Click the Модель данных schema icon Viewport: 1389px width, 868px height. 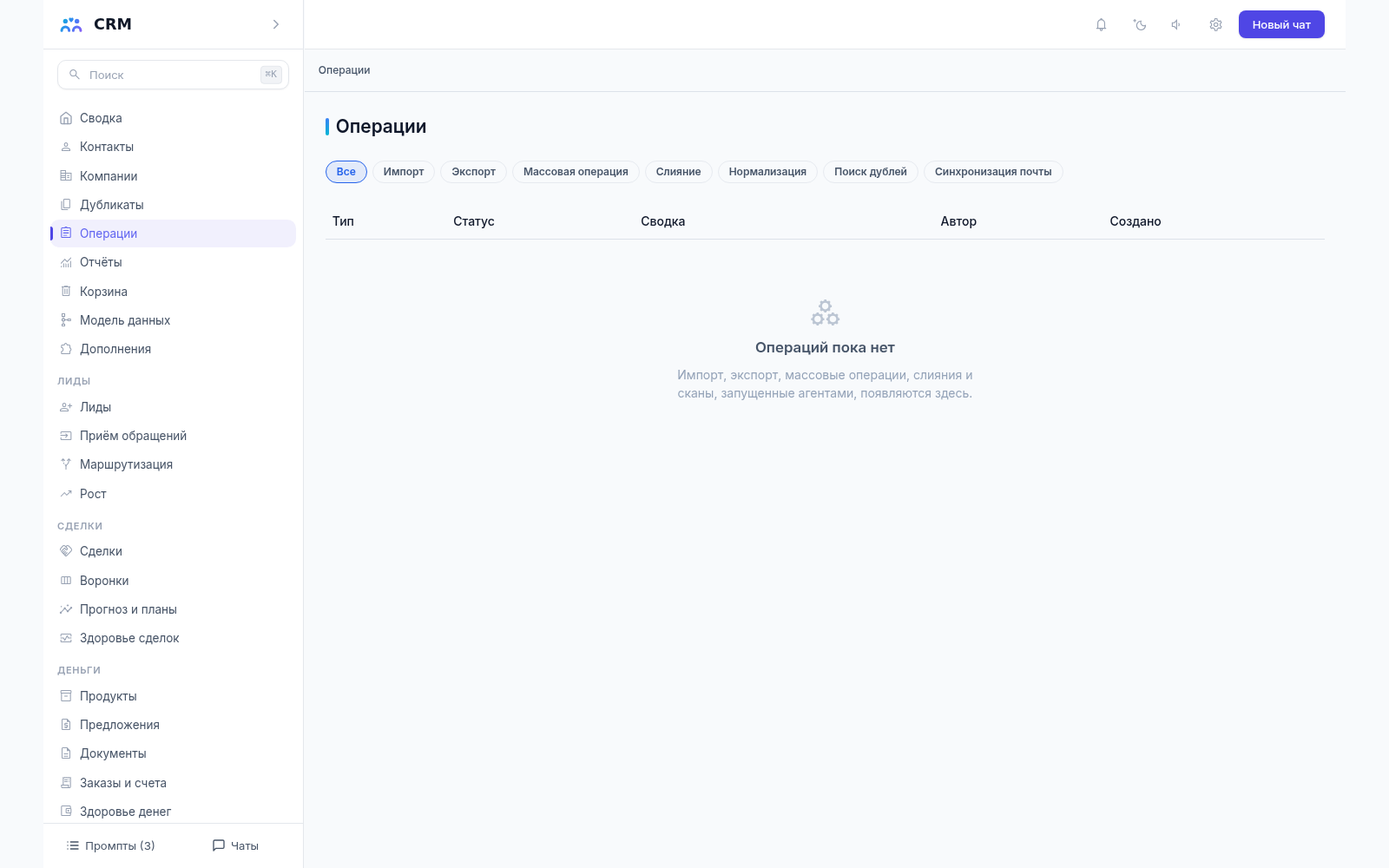(x=66, y=320)
